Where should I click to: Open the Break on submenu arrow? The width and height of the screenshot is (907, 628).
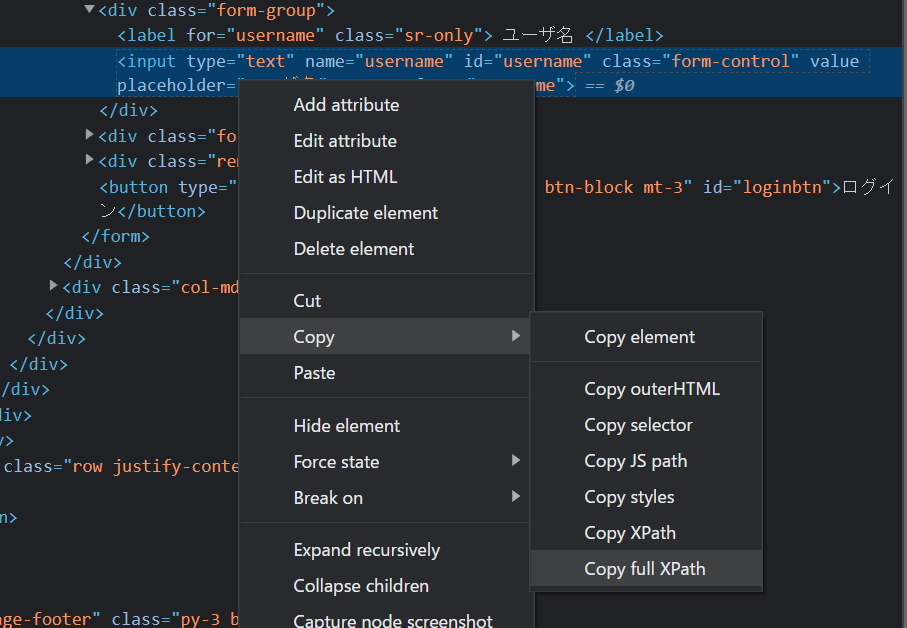[x=516, y=497]
